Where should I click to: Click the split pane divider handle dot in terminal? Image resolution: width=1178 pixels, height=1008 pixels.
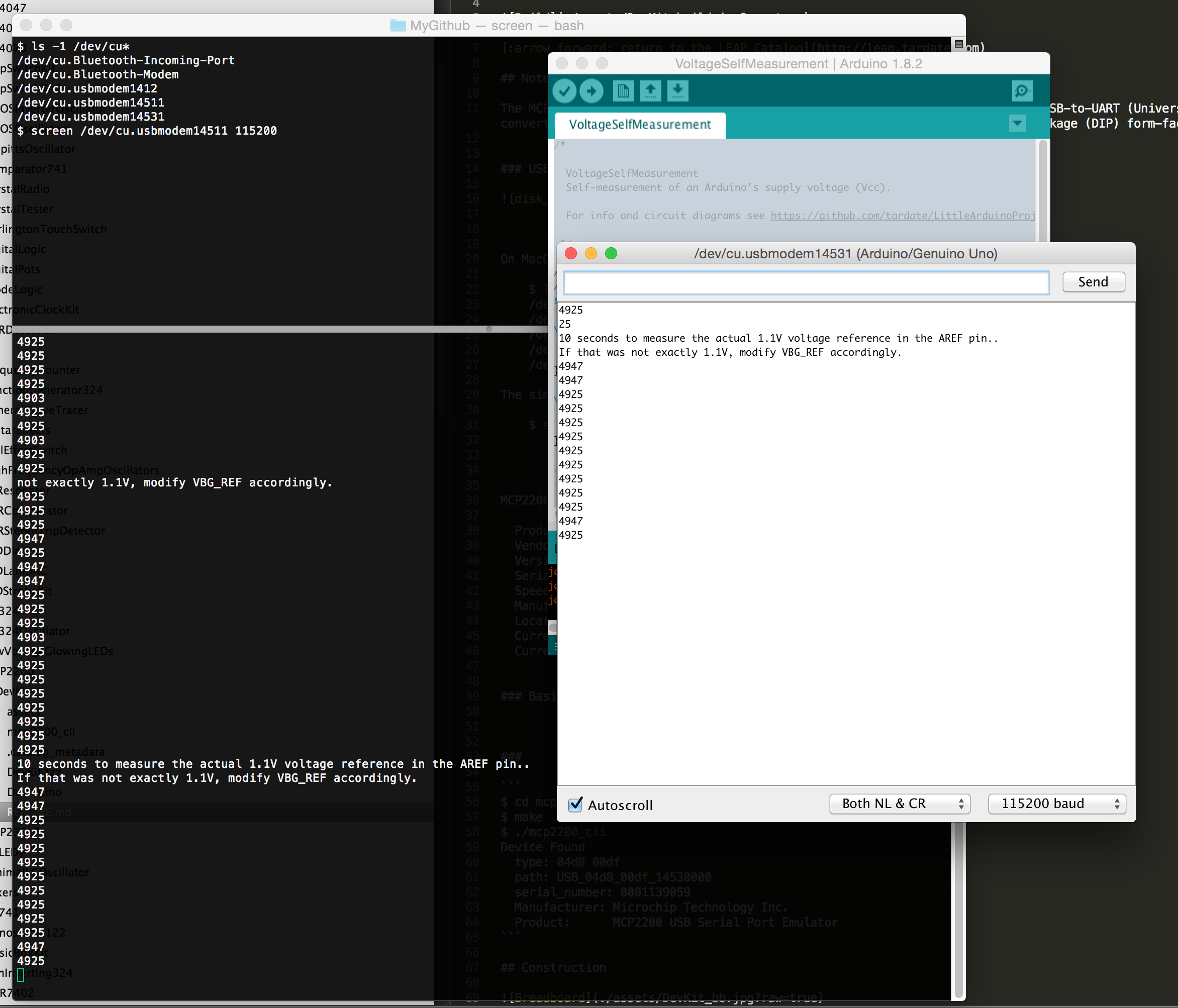click(x=489, y=329)
